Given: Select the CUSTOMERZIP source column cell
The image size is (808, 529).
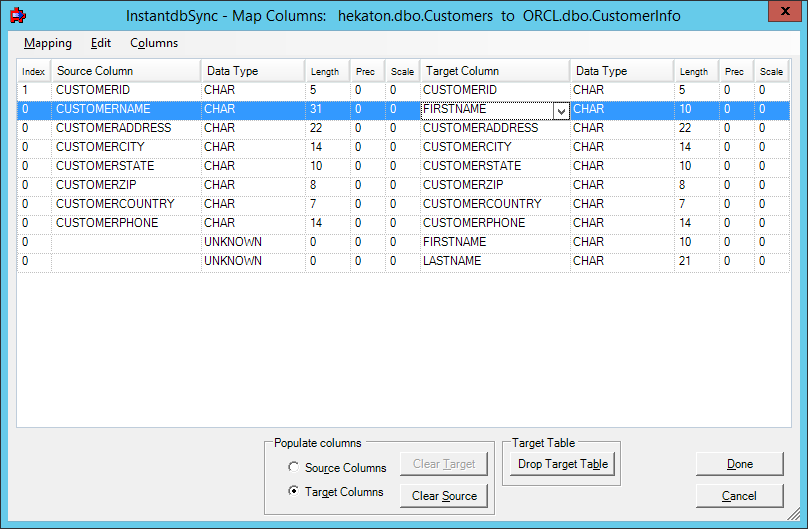Looking at the screenshot, I should 126,185.
